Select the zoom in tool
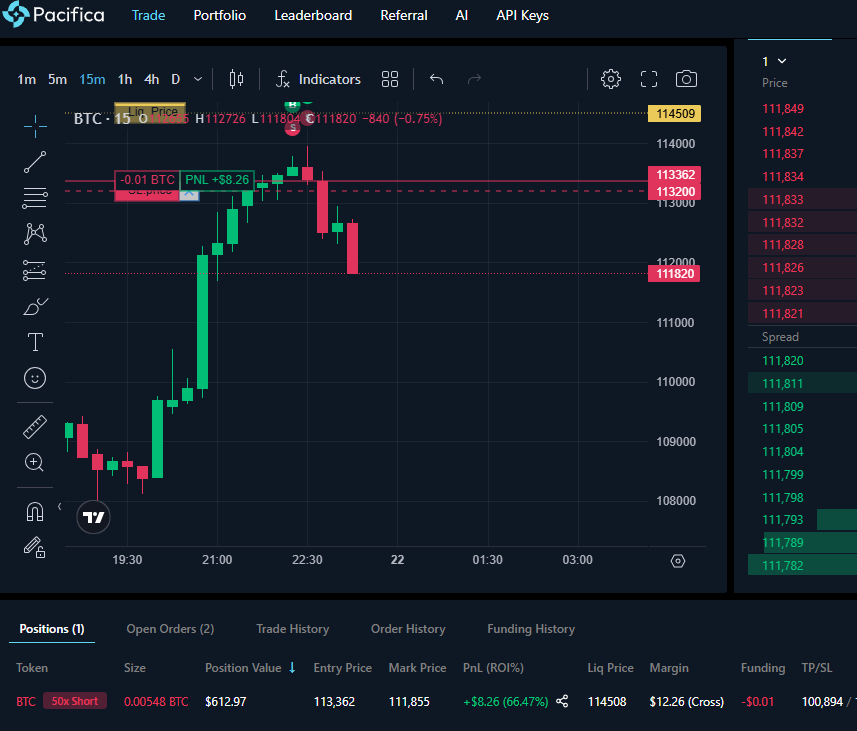 (34, 463)
